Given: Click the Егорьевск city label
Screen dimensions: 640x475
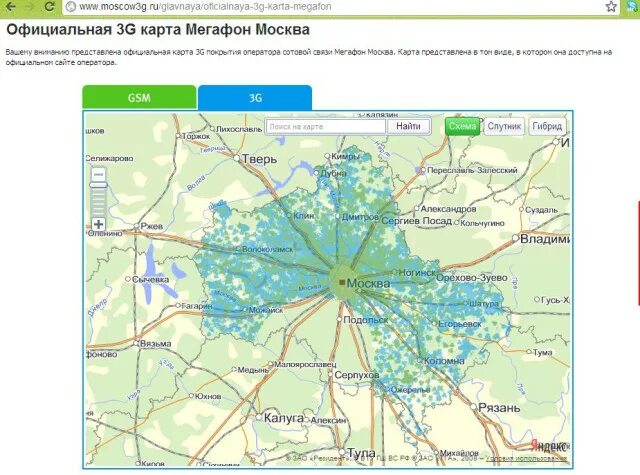Looking at the screenshot, I should click(460, 324).
